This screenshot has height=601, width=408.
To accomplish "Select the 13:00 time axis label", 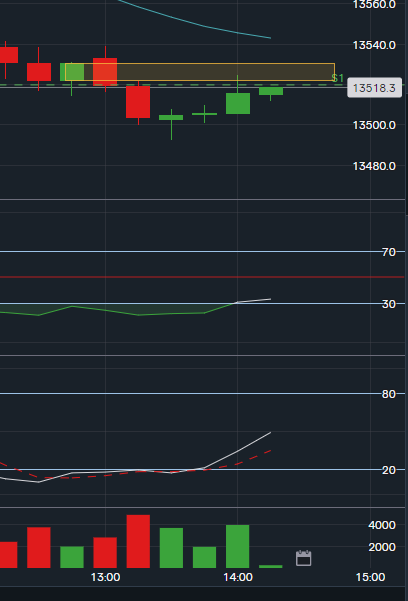I will point(105,577).
